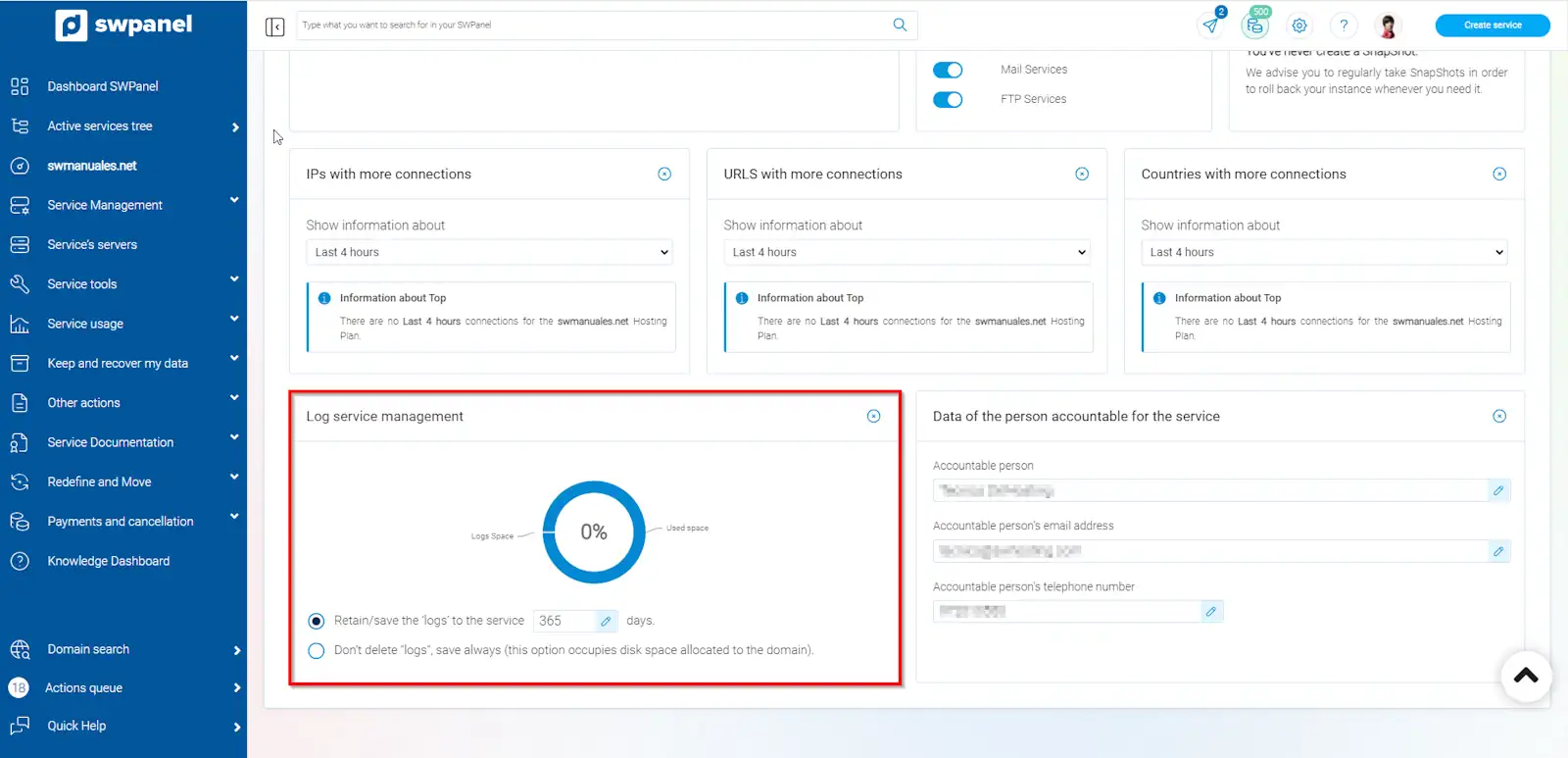Click the search magnifier icon

point(899,25)
